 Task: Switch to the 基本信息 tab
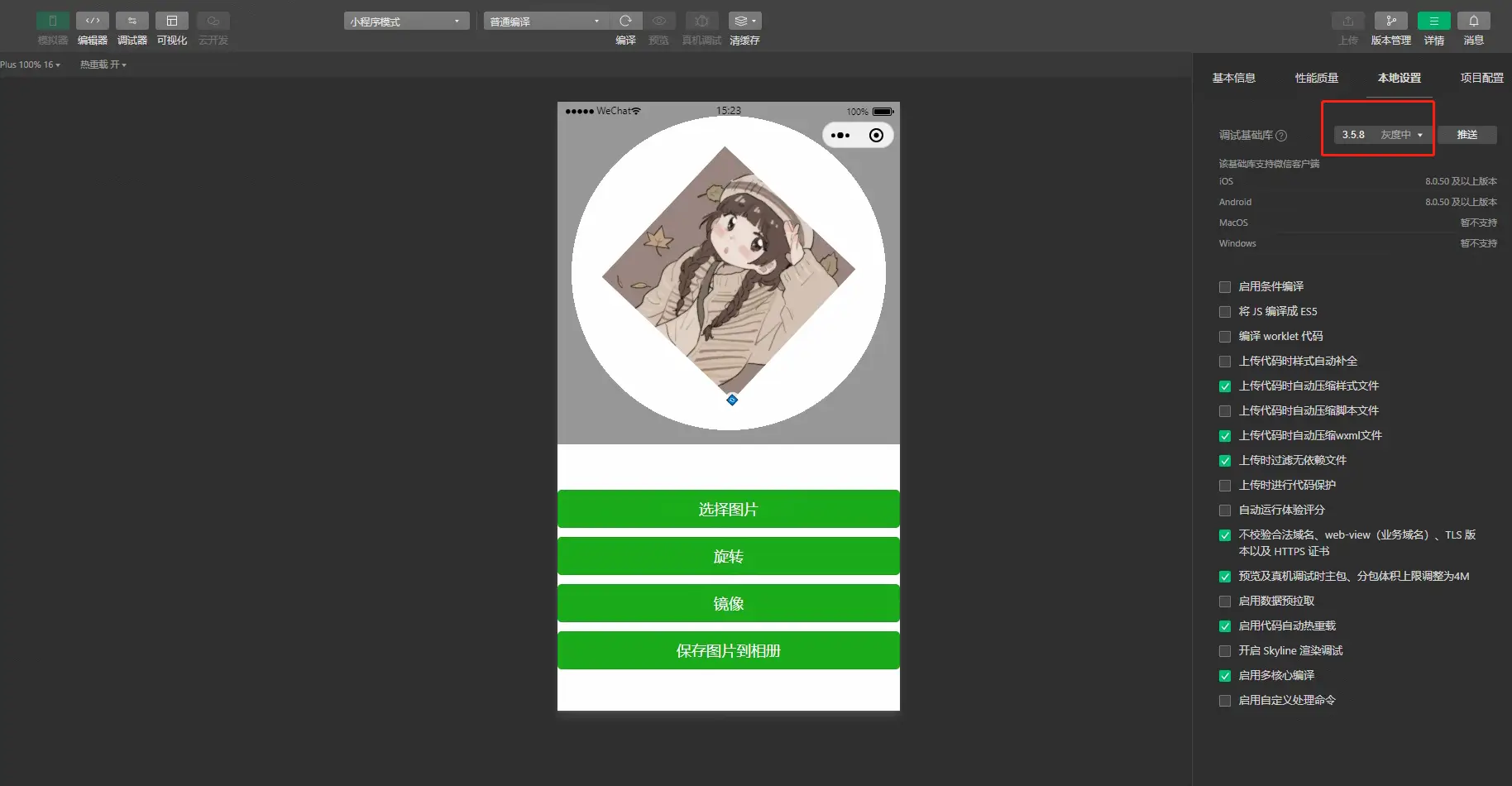click(x=1234, y=78)
